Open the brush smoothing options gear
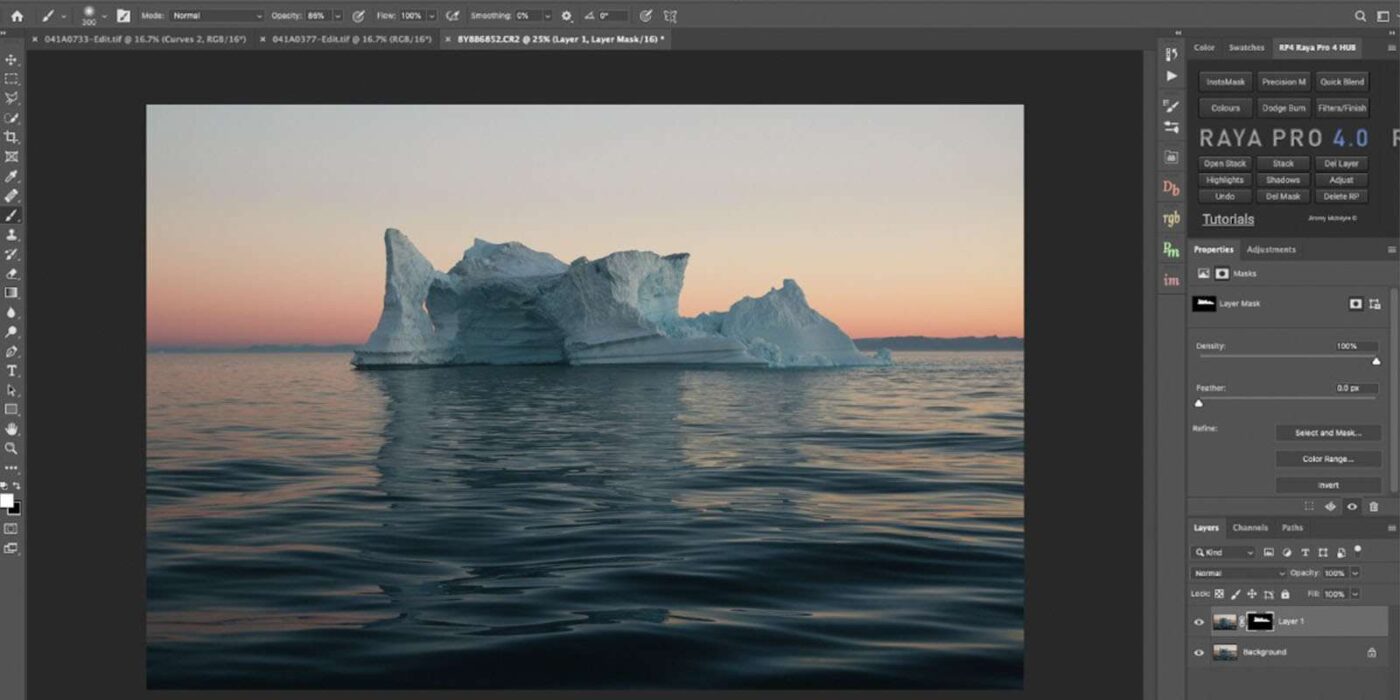Screen dimensions: 1400x700 tap(567, 16)
